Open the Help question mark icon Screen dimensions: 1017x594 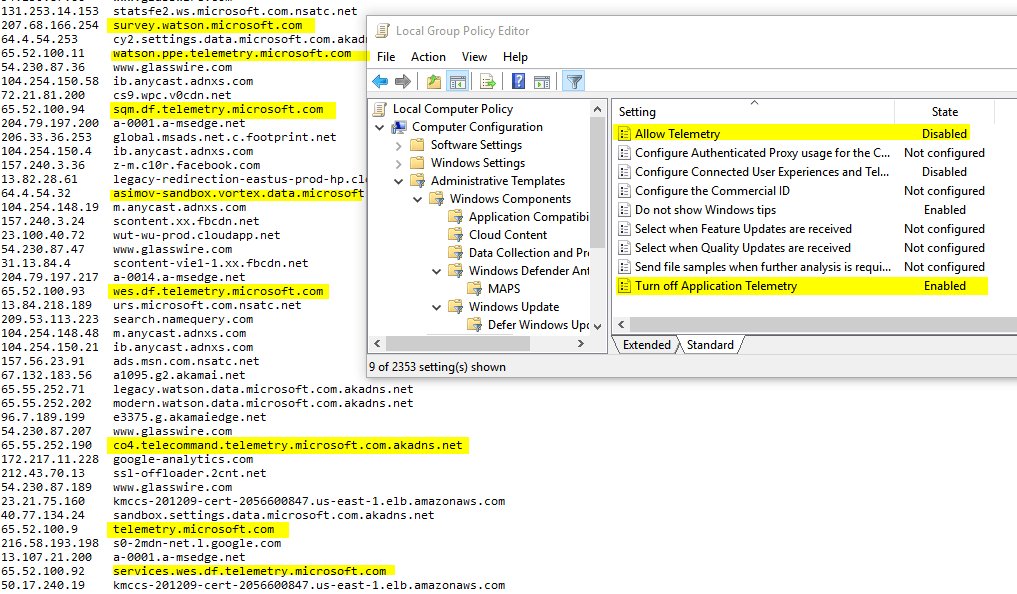point(518,81)
